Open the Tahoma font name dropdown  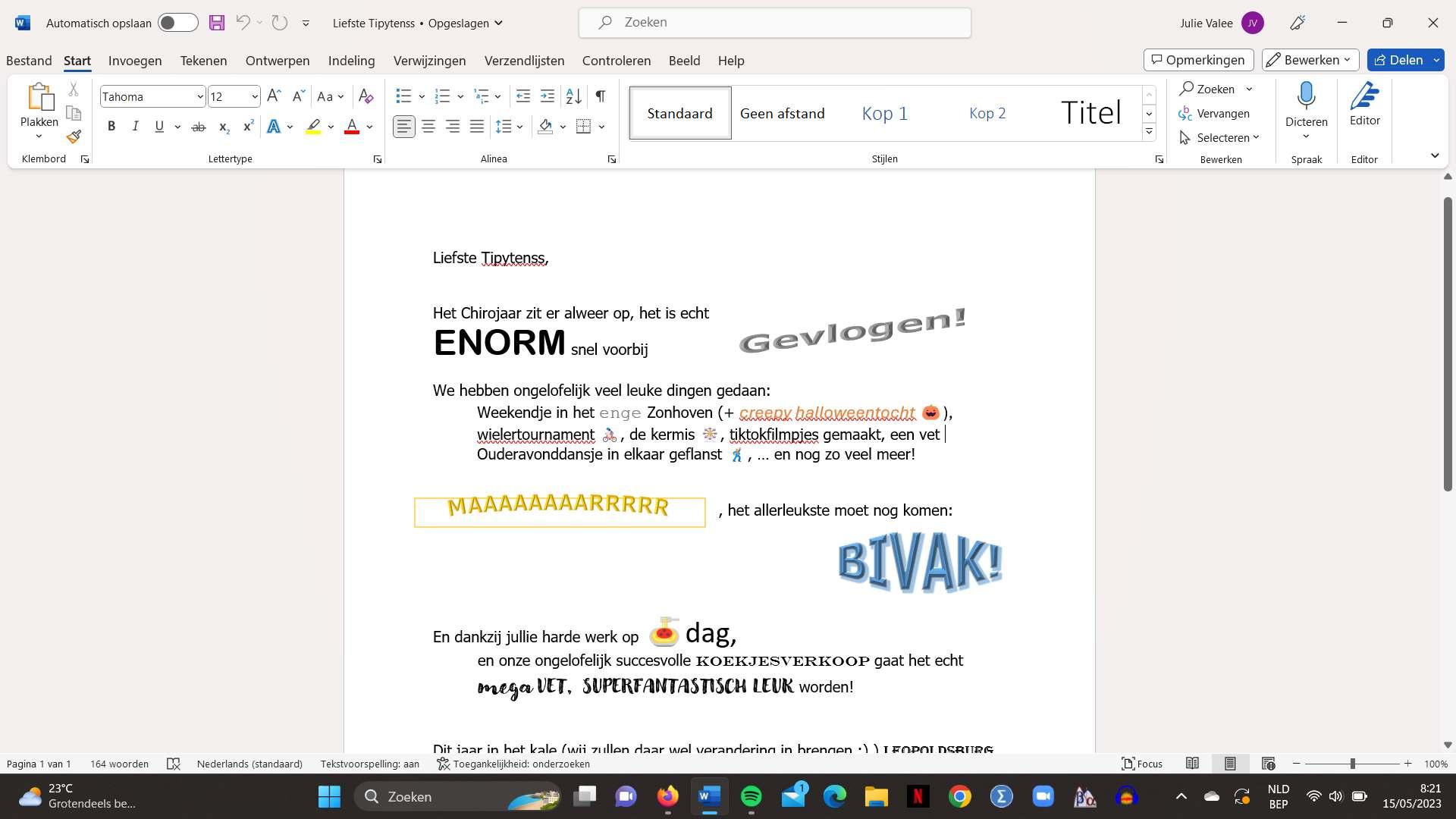[199, 97]
